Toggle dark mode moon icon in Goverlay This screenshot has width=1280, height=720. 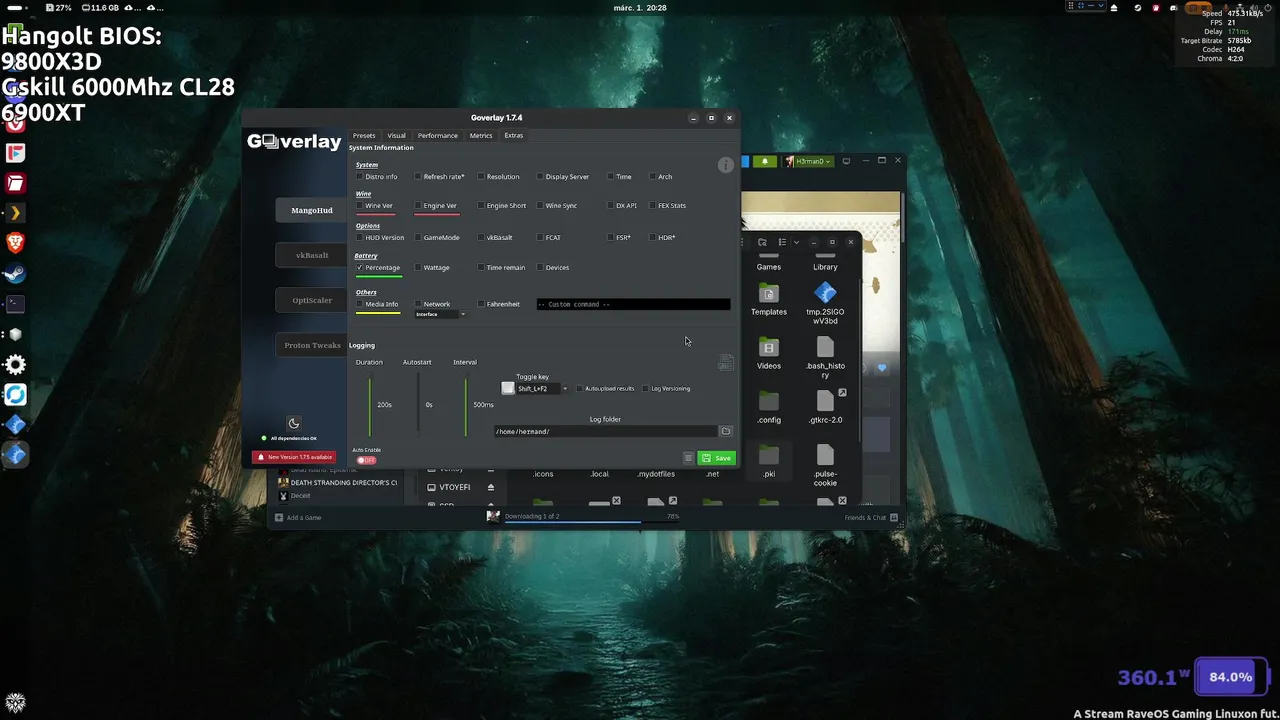click(x=294, y=423)
